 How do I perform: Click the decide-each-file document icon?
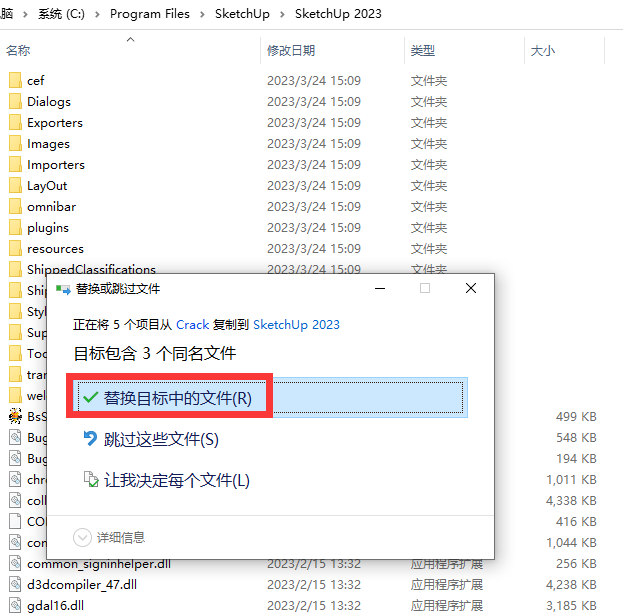coord(91,479)
